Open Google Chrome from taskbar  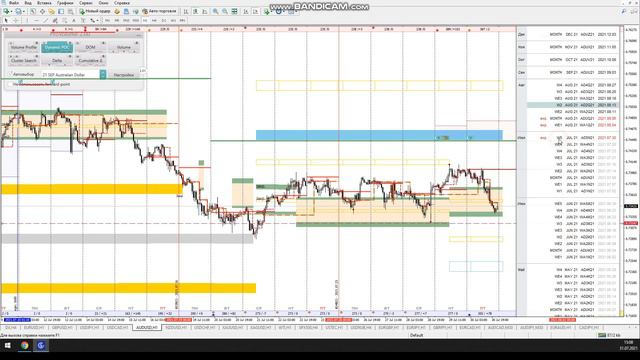[x=24, y=345]
